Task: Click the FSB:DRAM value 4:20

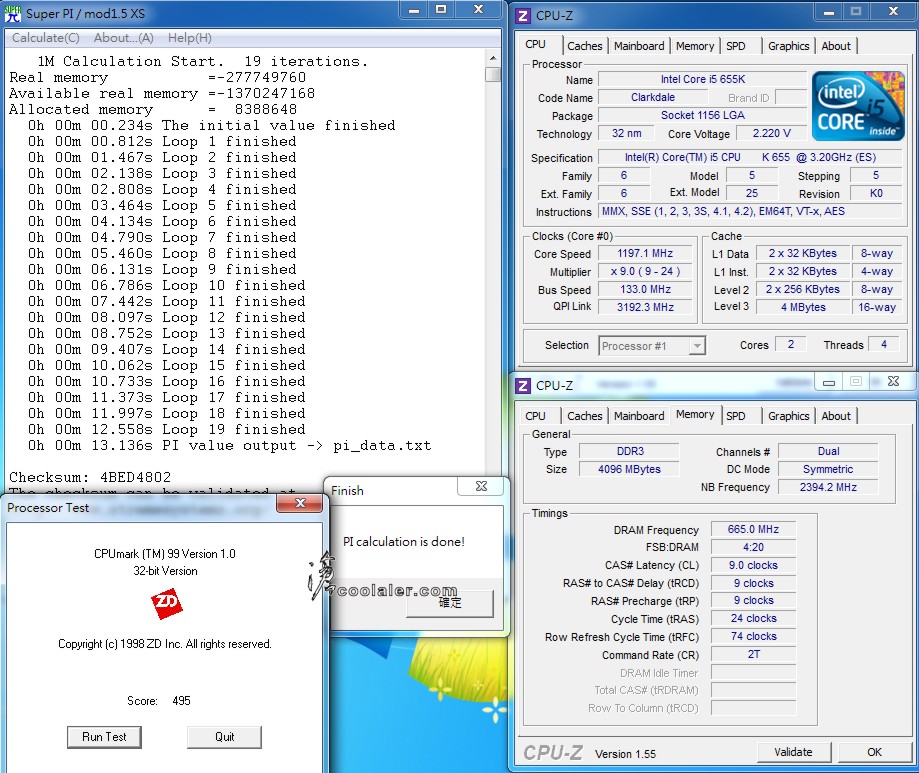Action: [x=753, y=547]
